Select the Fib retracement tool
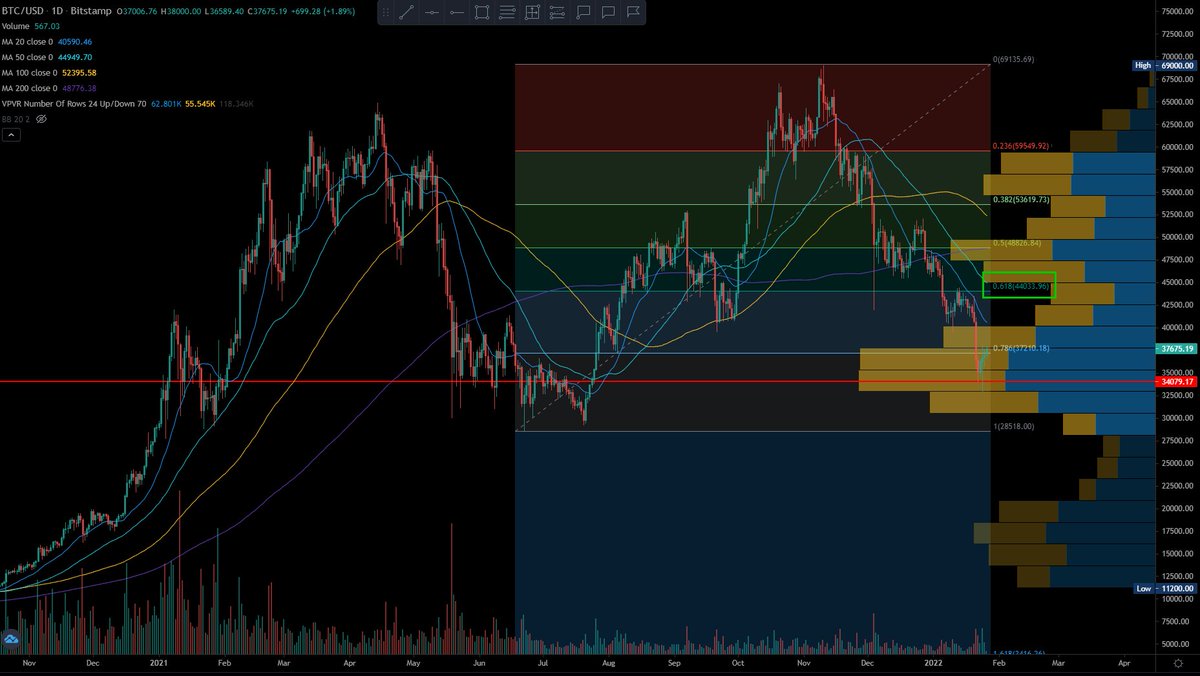 point(507,13)
